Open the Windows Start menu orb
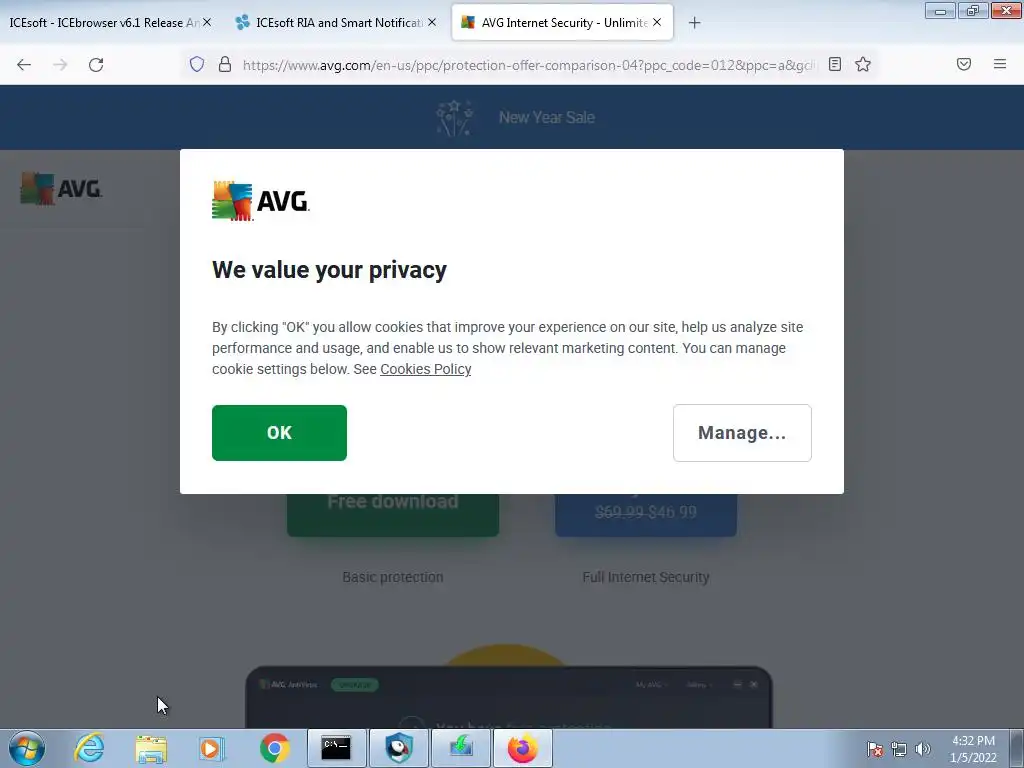The width and height of the screenshot is (1024, 768). coord(27,748)
